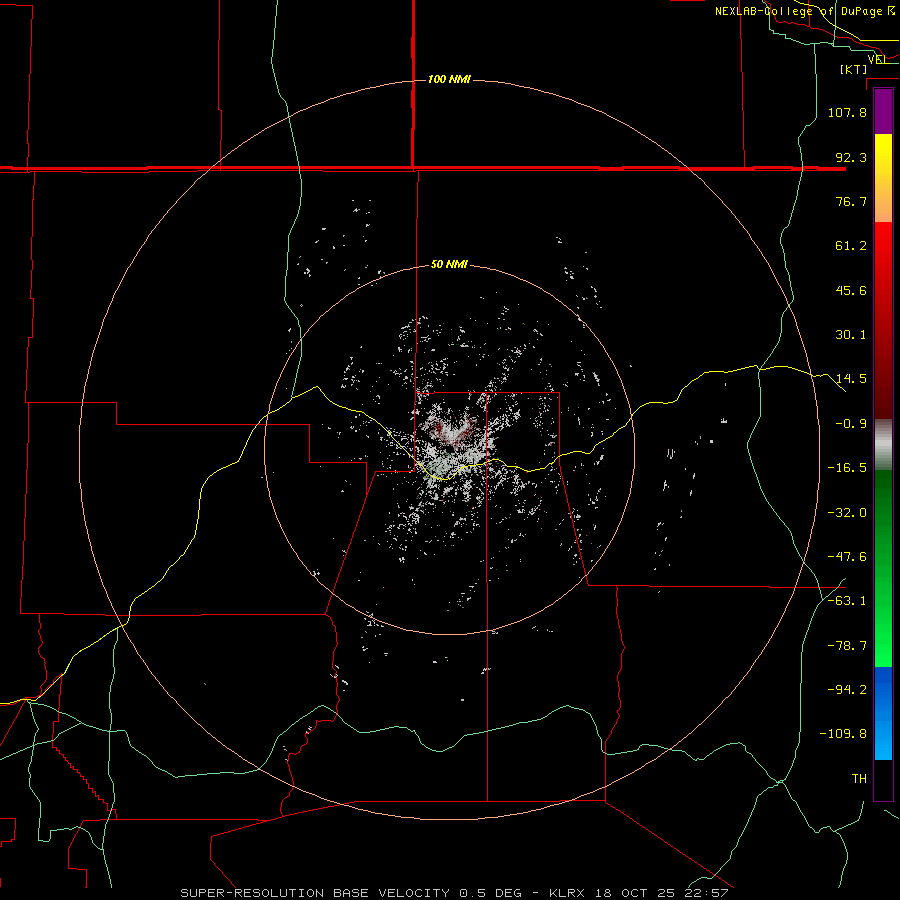Select the -47.6 value on velocity scale

coord(847,557)
